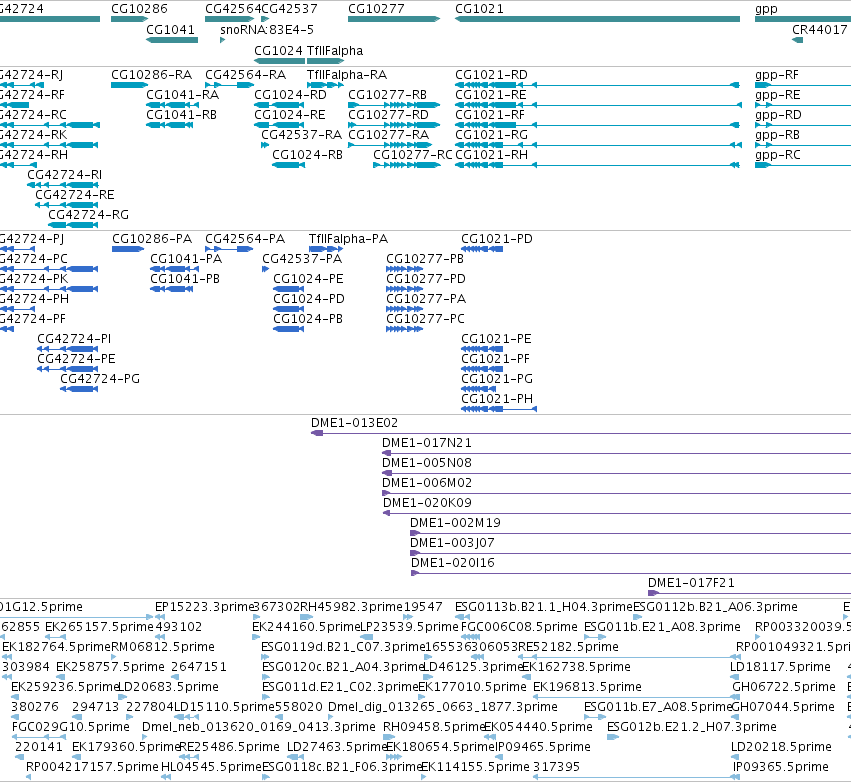
Task: Select the CG42724-RG transcript
Action: [x=73, y=225]
